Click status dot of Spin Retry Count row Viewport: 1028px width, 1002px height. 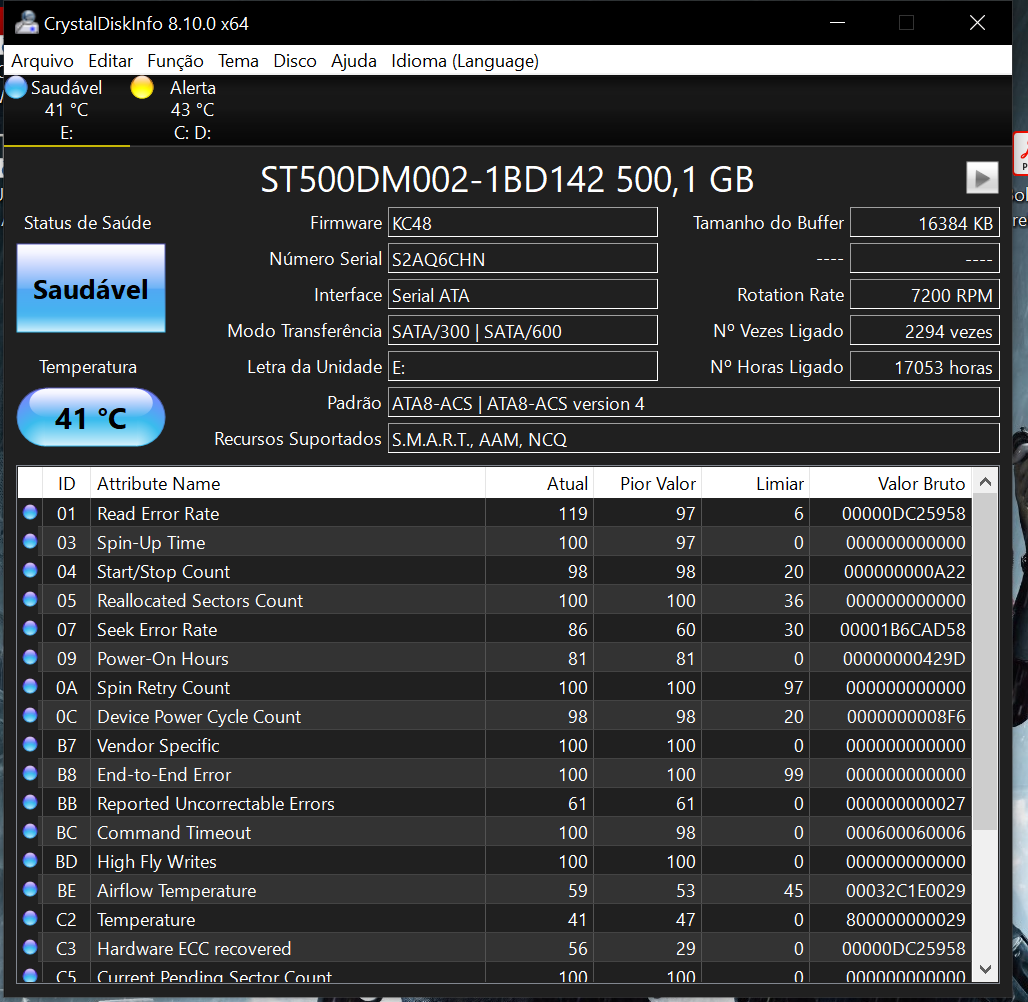[x=30, y=686]
